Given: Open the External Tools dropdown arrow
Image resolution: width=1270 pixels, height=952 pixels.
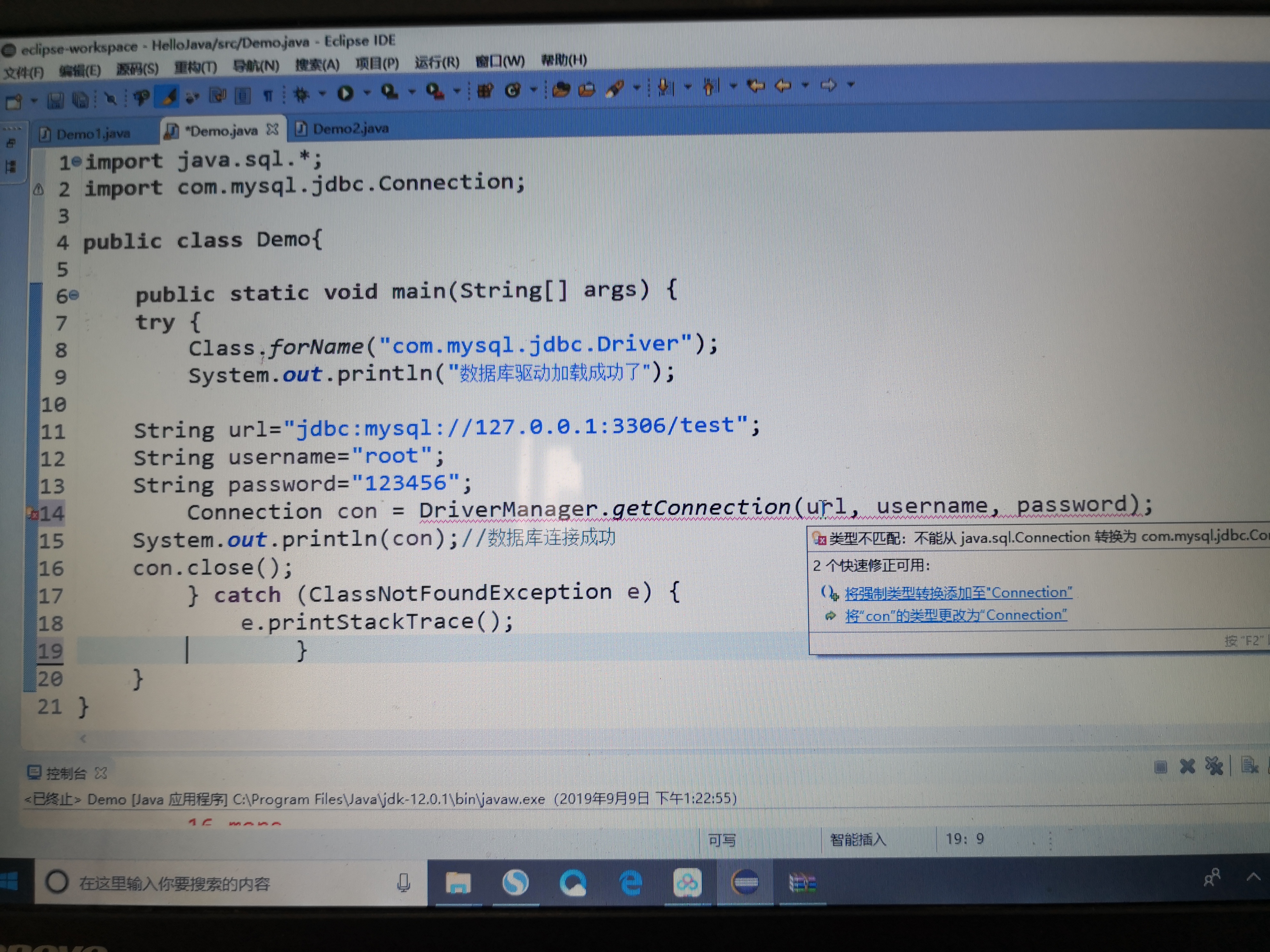Looking at the screenshot, I should pos(457,90).
